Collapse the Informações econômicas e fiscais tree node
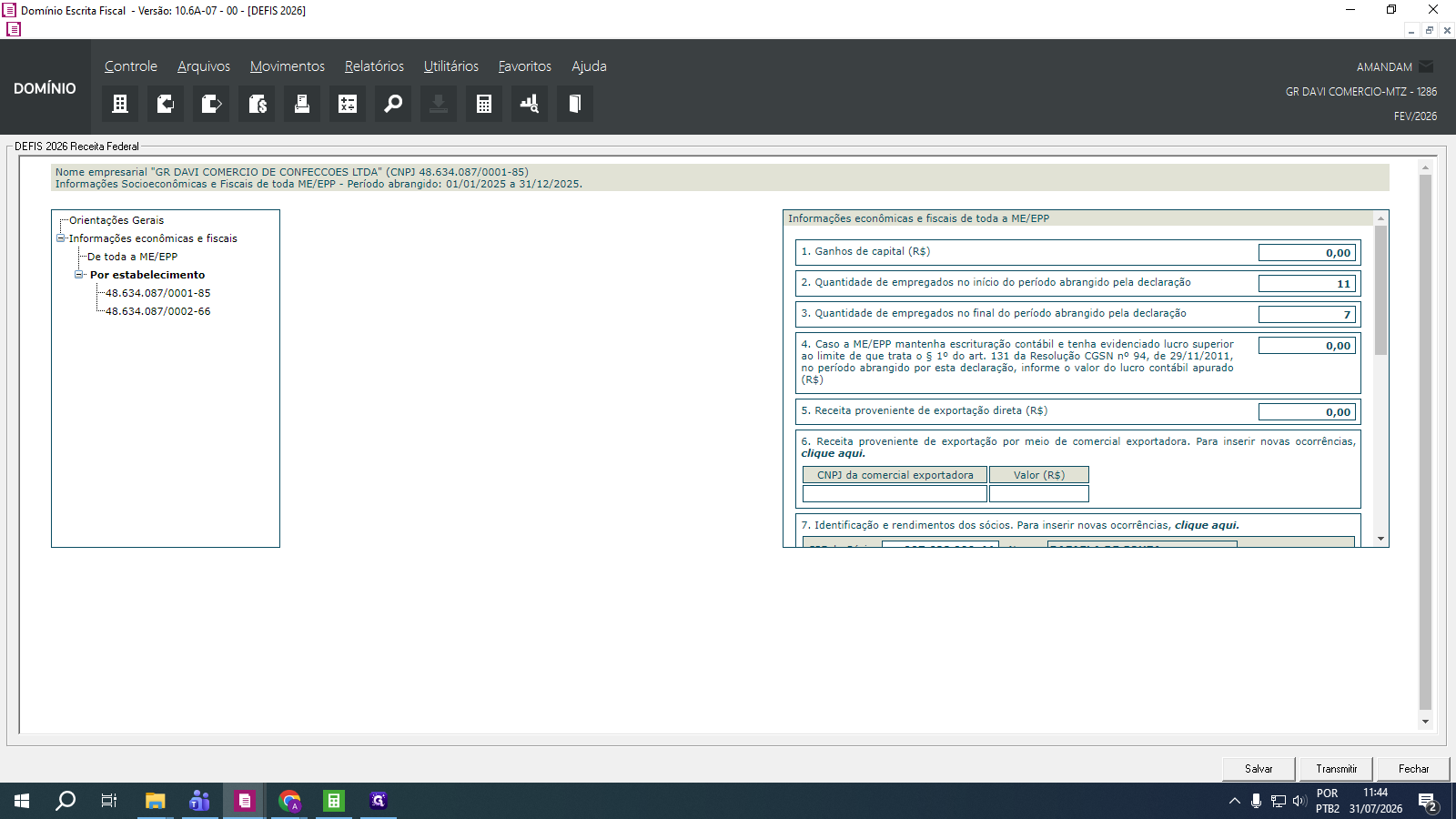This screenshot has width=1456, height=819. point(61,238)
